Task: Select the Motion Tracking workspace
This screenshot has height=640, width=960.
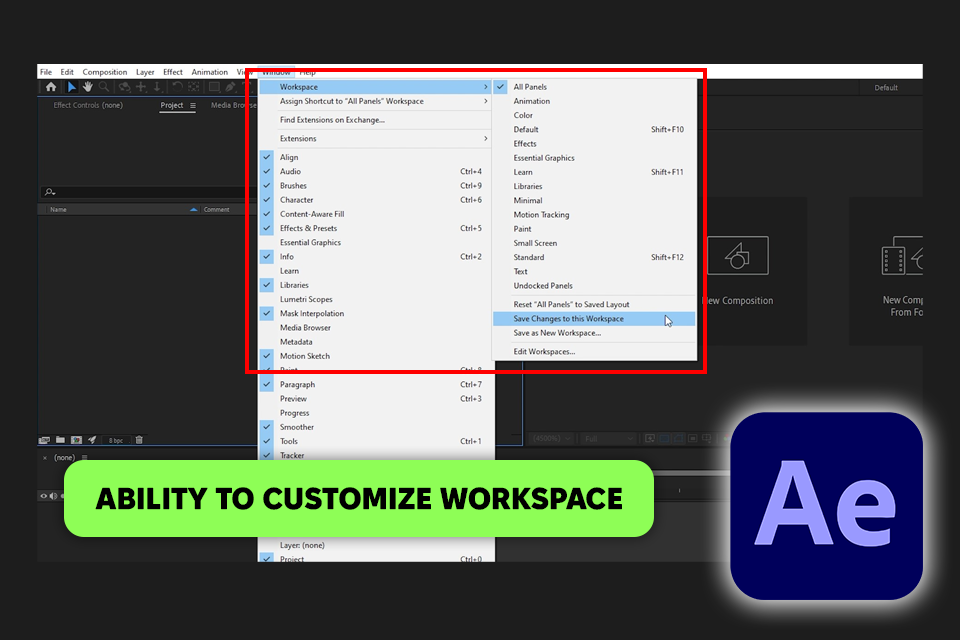Action: tap(594, 215)
